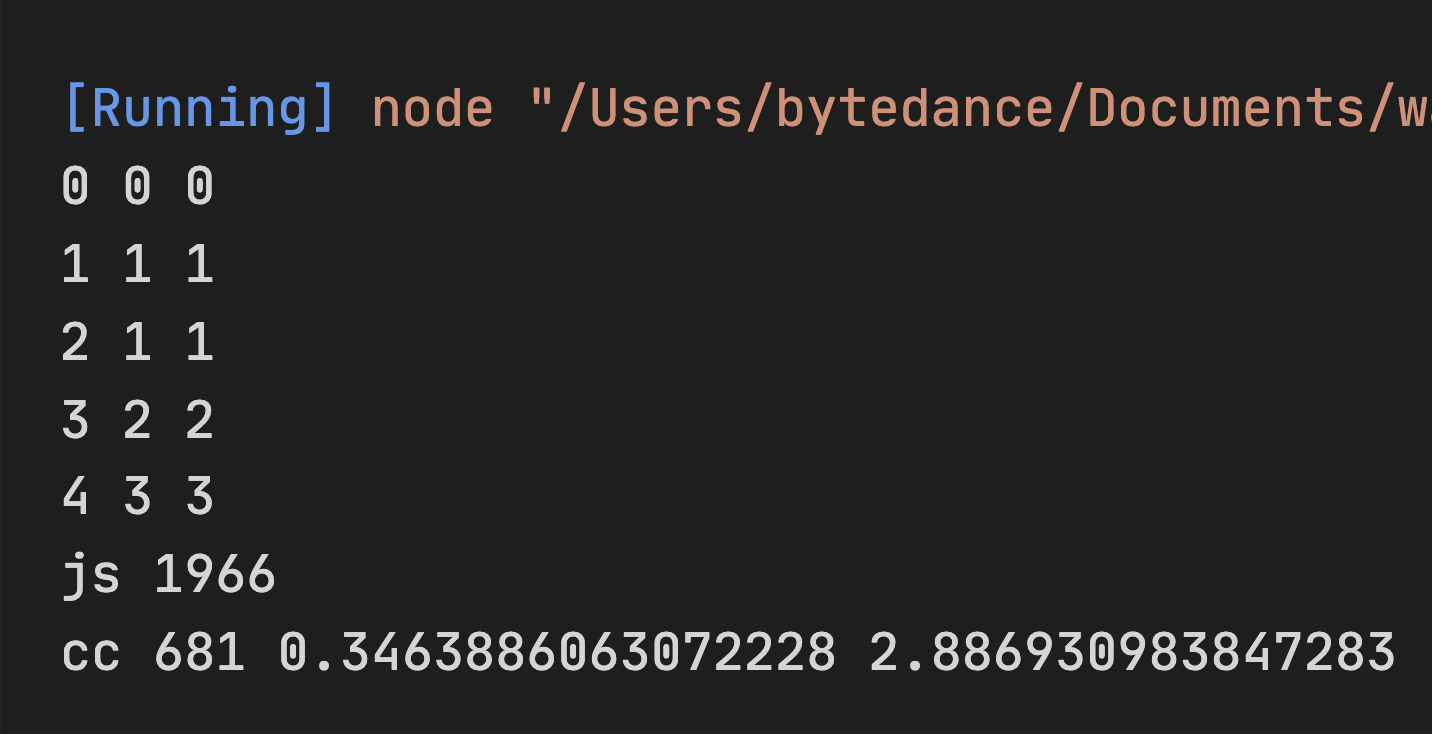Click the last 3 in line "4 3 3"
Viewport: 1432px width, 734px height.
[x=200, y=498]
